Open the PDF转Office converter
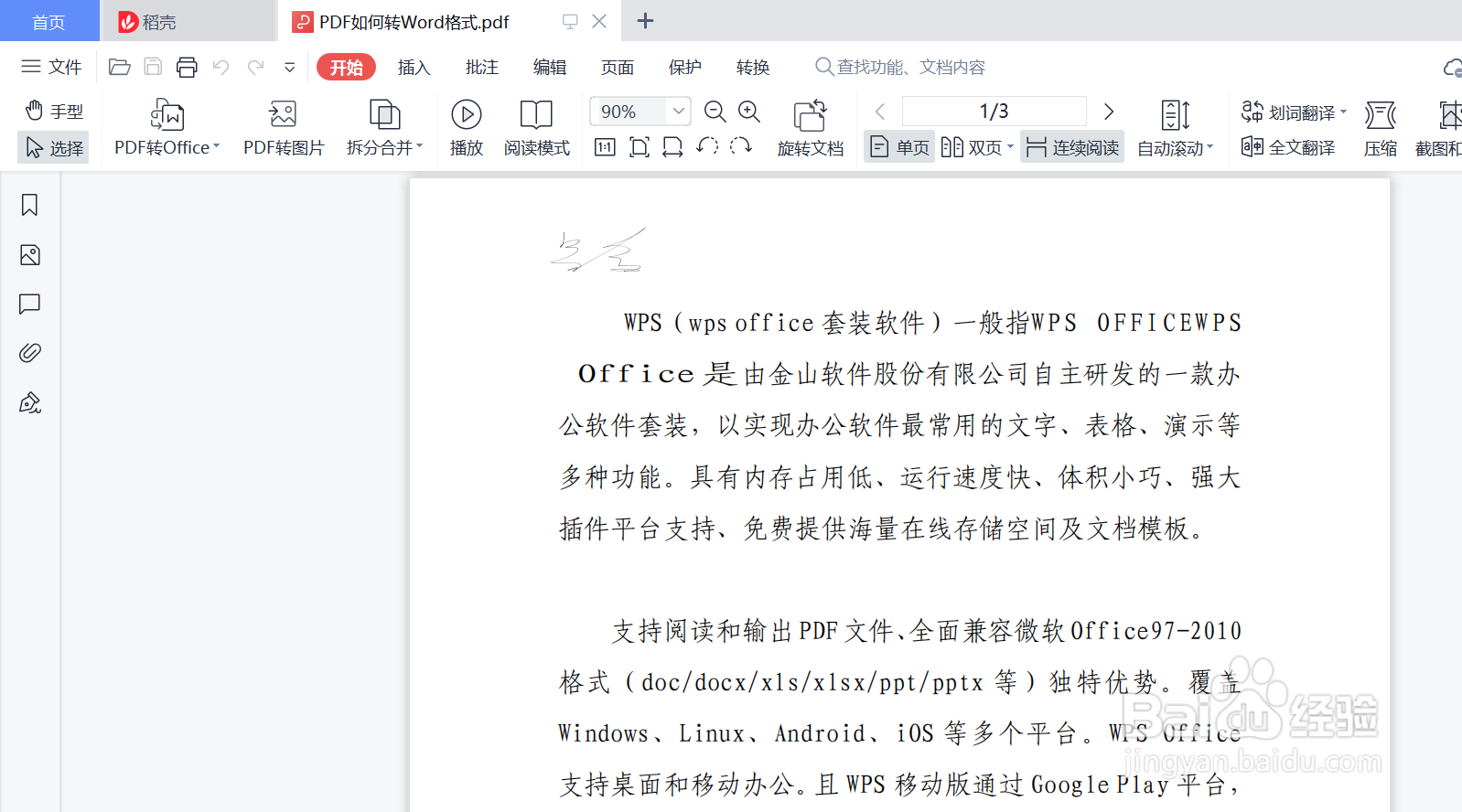Image resolution: width=1462 pixels, height=812 pixels. click(x=167, y=127)
